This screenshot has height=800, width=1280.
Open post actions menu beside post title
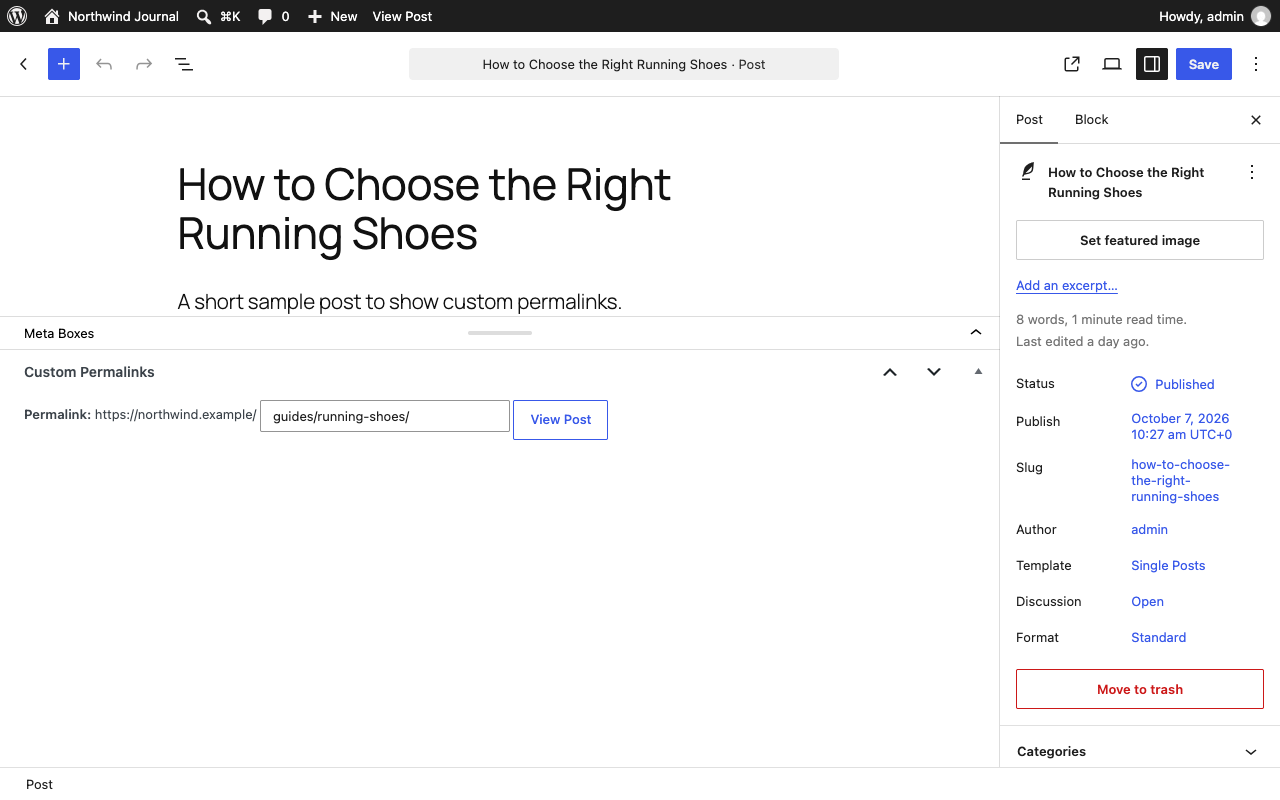(1252, 172)
